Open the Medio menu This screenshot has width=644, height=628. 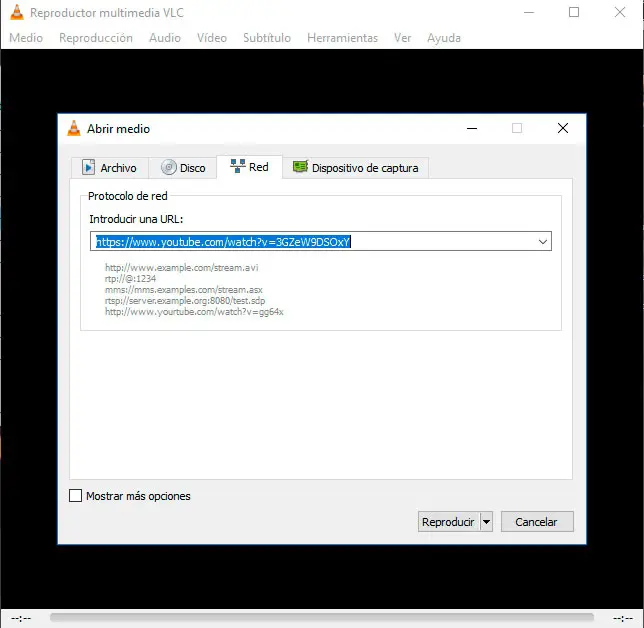(26, 38)
